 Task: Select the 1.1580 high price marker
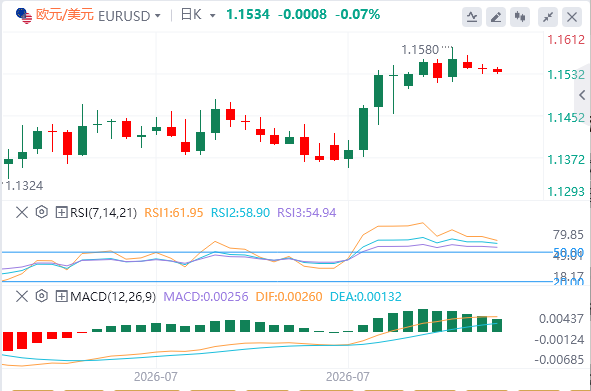tap(420, 50)
